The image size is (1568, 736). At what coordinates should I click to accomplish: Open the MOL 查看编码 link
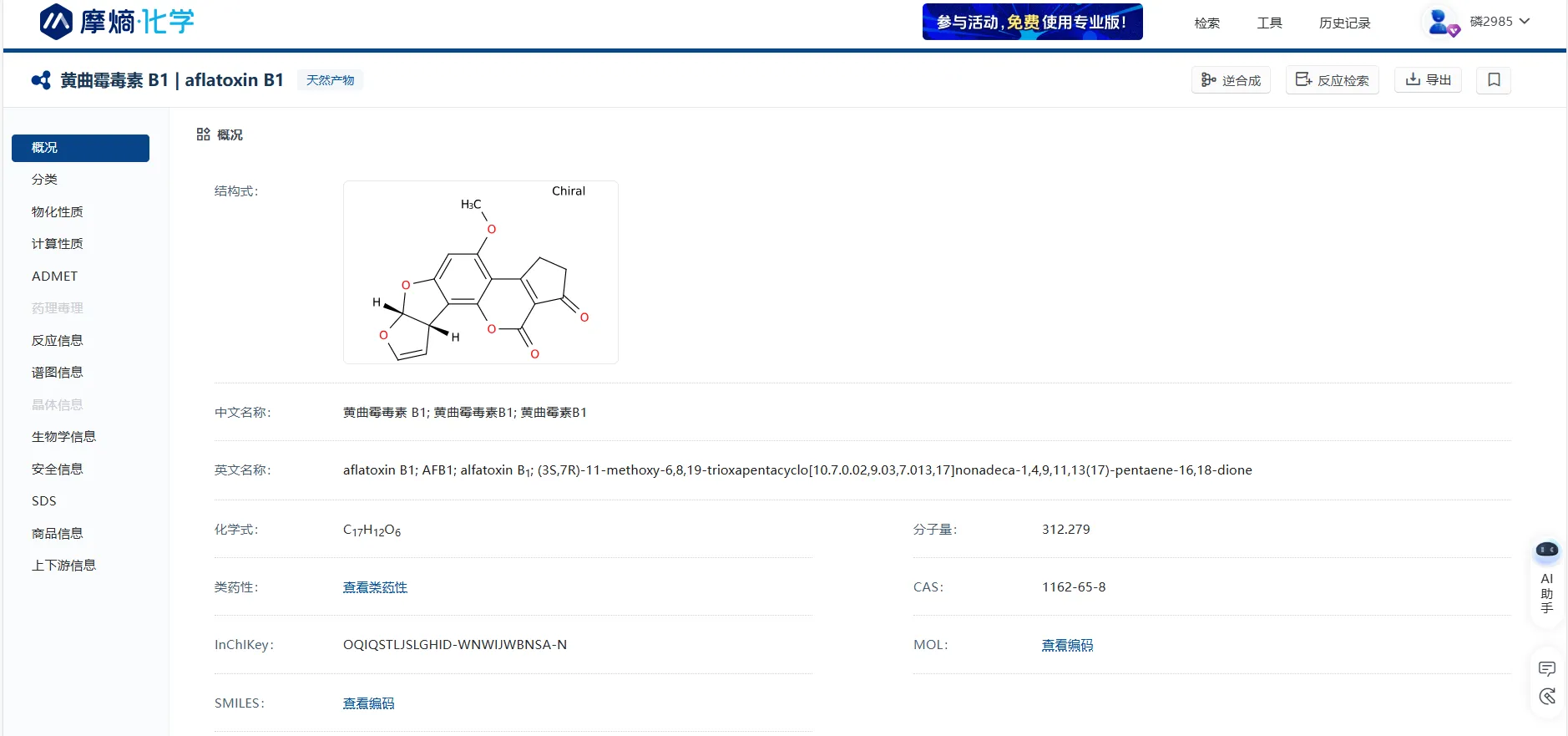pos(1067,645)
